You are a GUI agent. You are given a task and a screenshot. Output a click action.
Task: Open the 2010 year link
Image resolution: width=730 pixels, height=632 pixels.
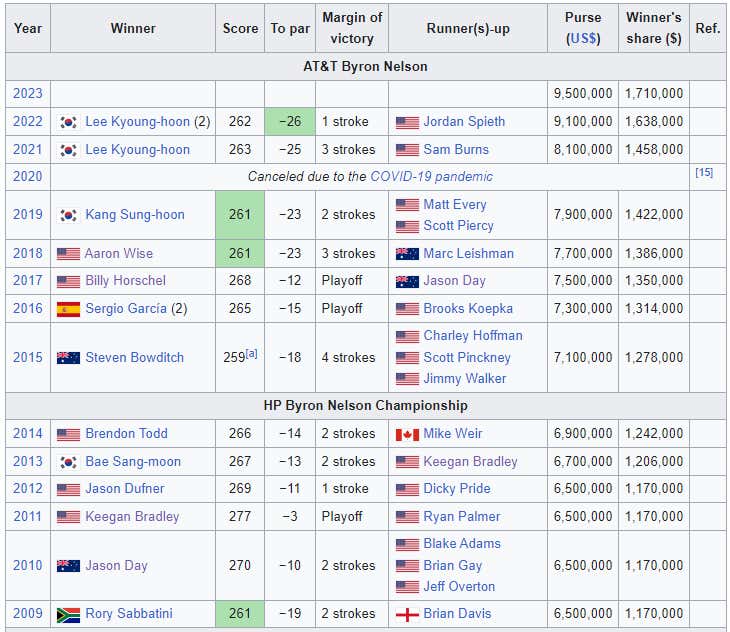[x=27, y=565]
